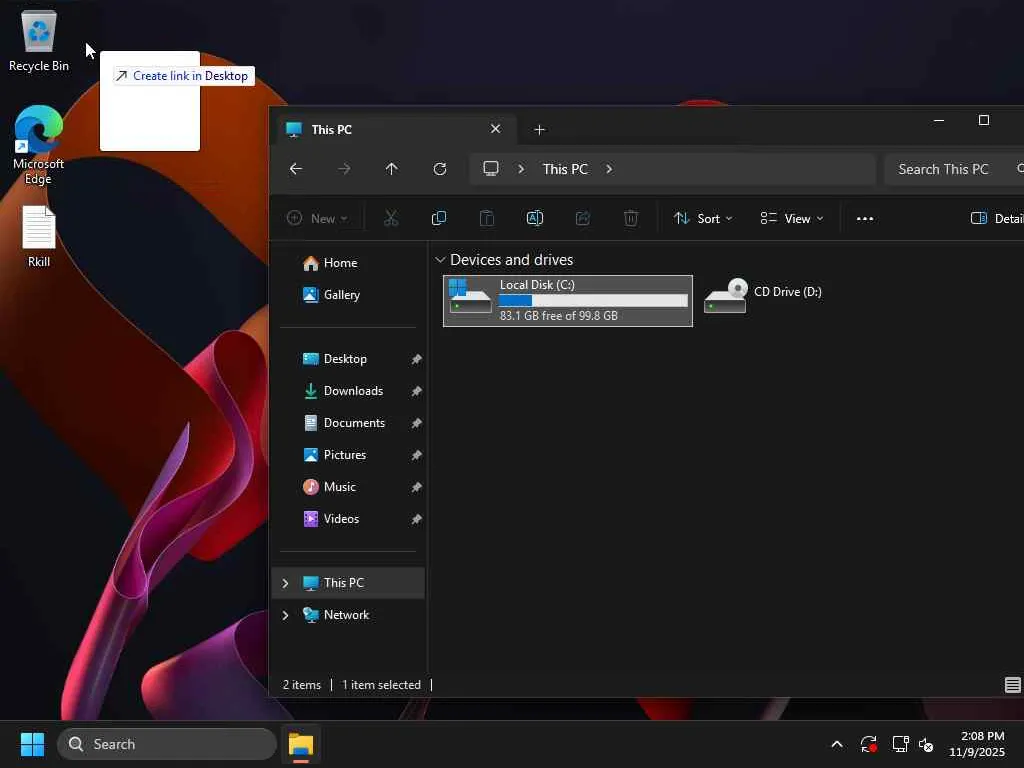Viewport: 1024px width, 768px height.
Task: Select the CD Drive (D:) icon
Action: tap(726, 296)
